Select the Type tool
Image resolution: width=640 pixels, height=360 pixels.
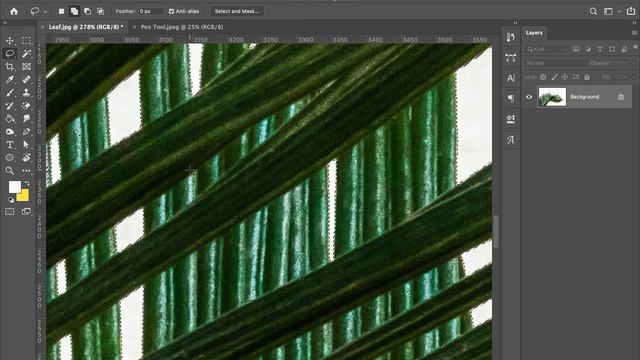click(x=10, y=144)
